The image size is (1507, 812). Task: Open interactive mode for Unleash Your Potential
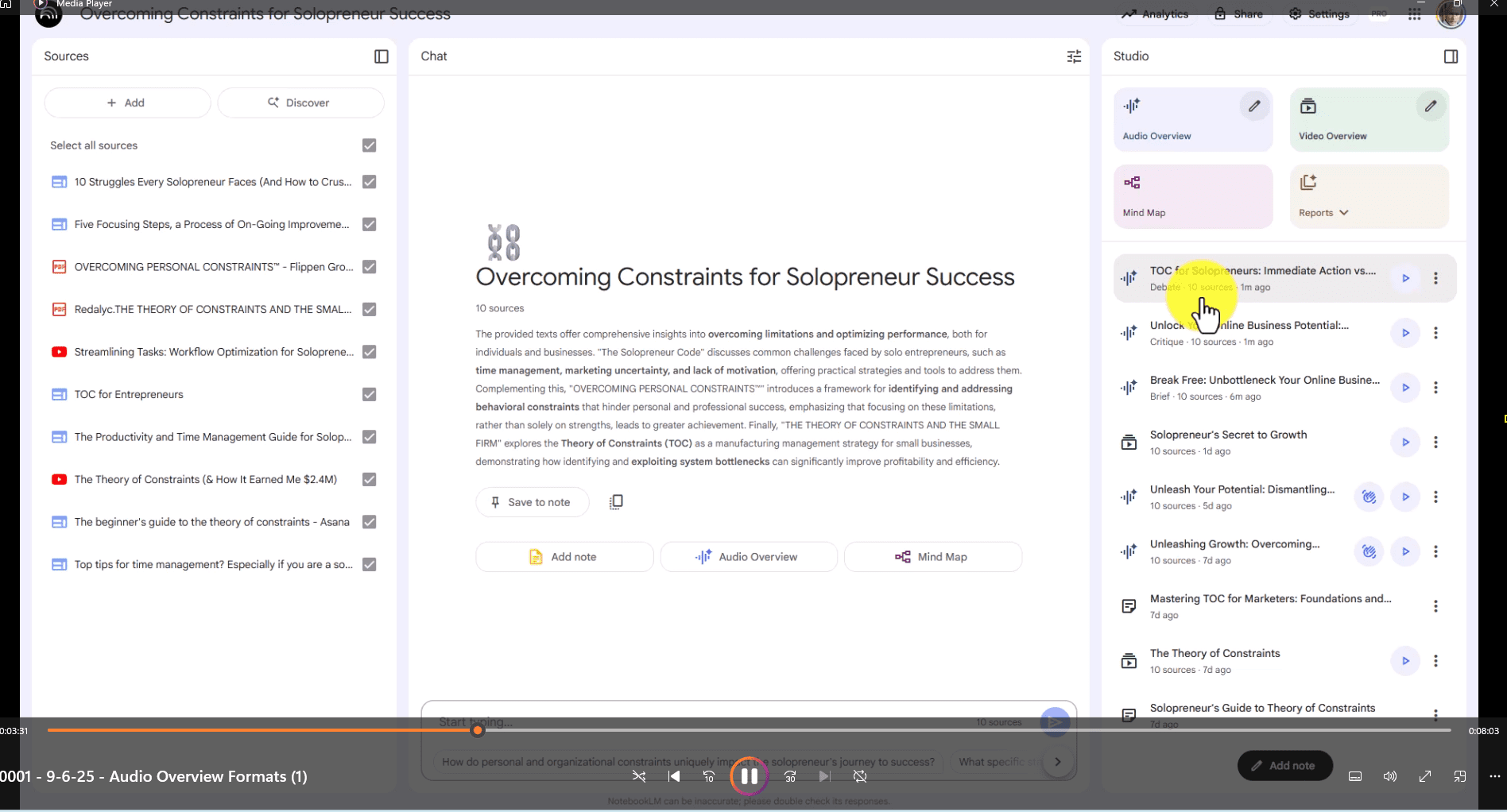point(1369,497)
